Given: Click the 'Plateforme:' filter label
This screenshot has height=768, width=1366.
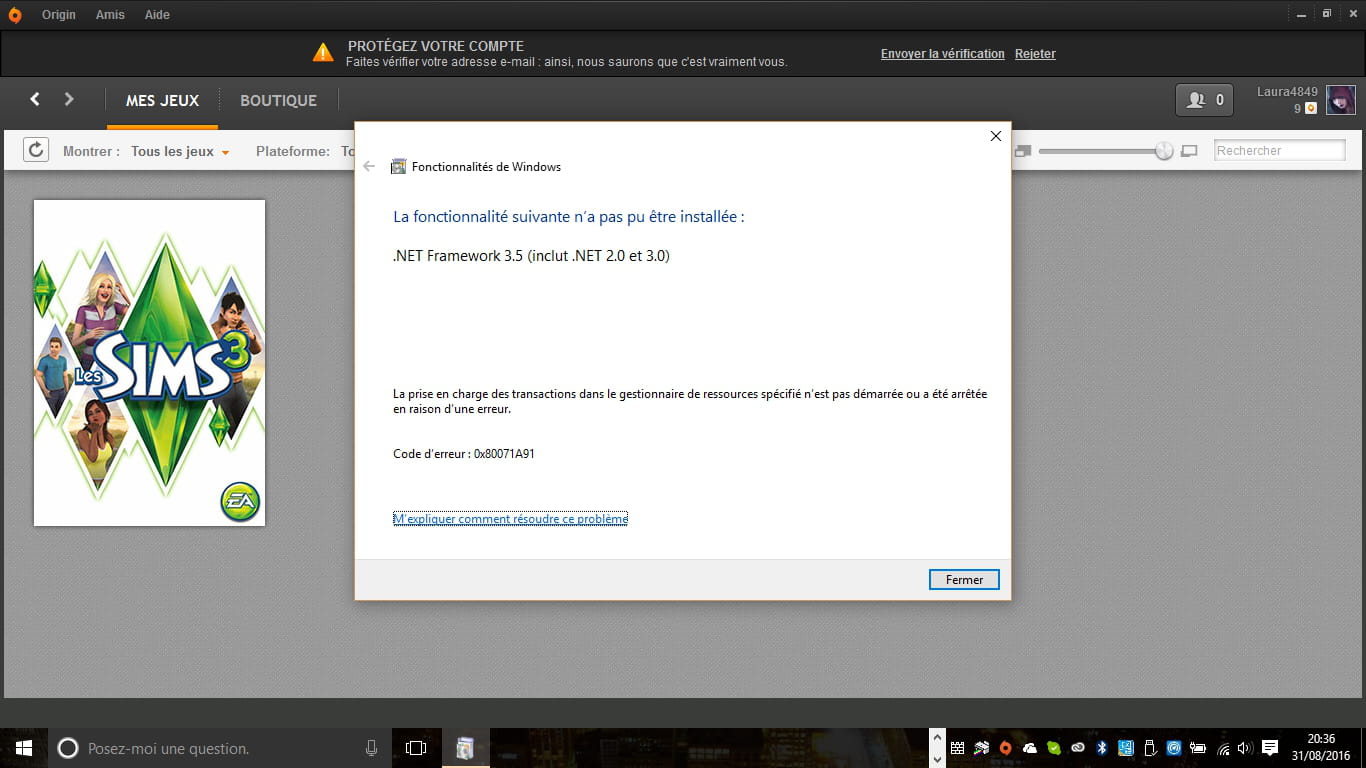Looking at the screenshot, I should click(x=292, y=152).
